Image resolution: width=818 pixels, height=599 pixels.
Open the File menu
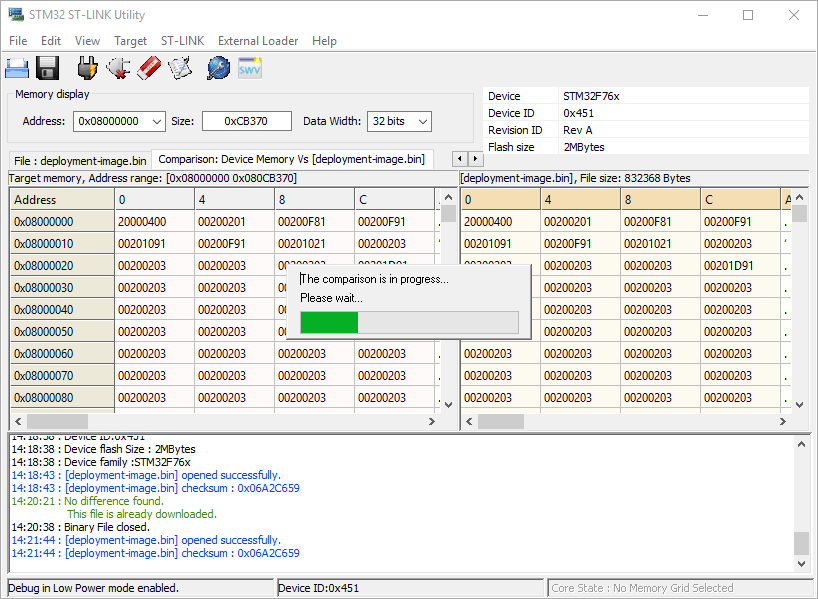click(18, 41)
